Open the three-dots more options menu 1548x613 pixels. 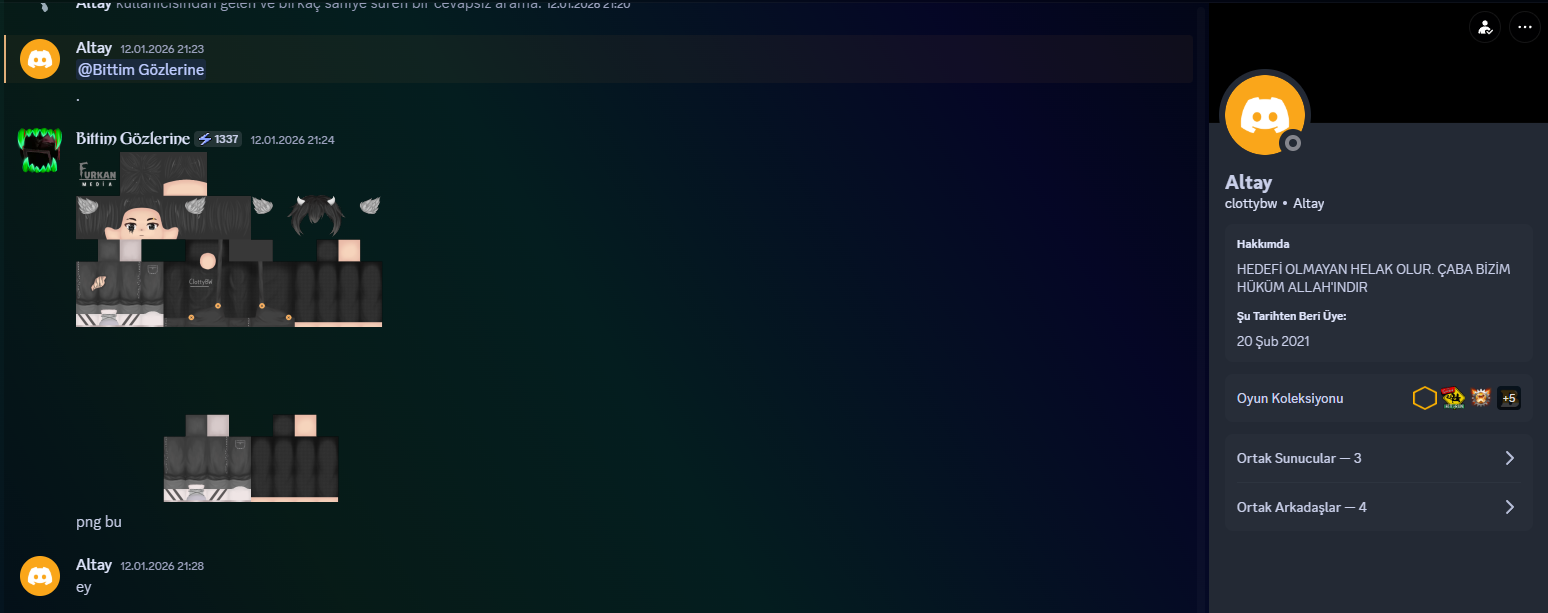[1524, 27]
